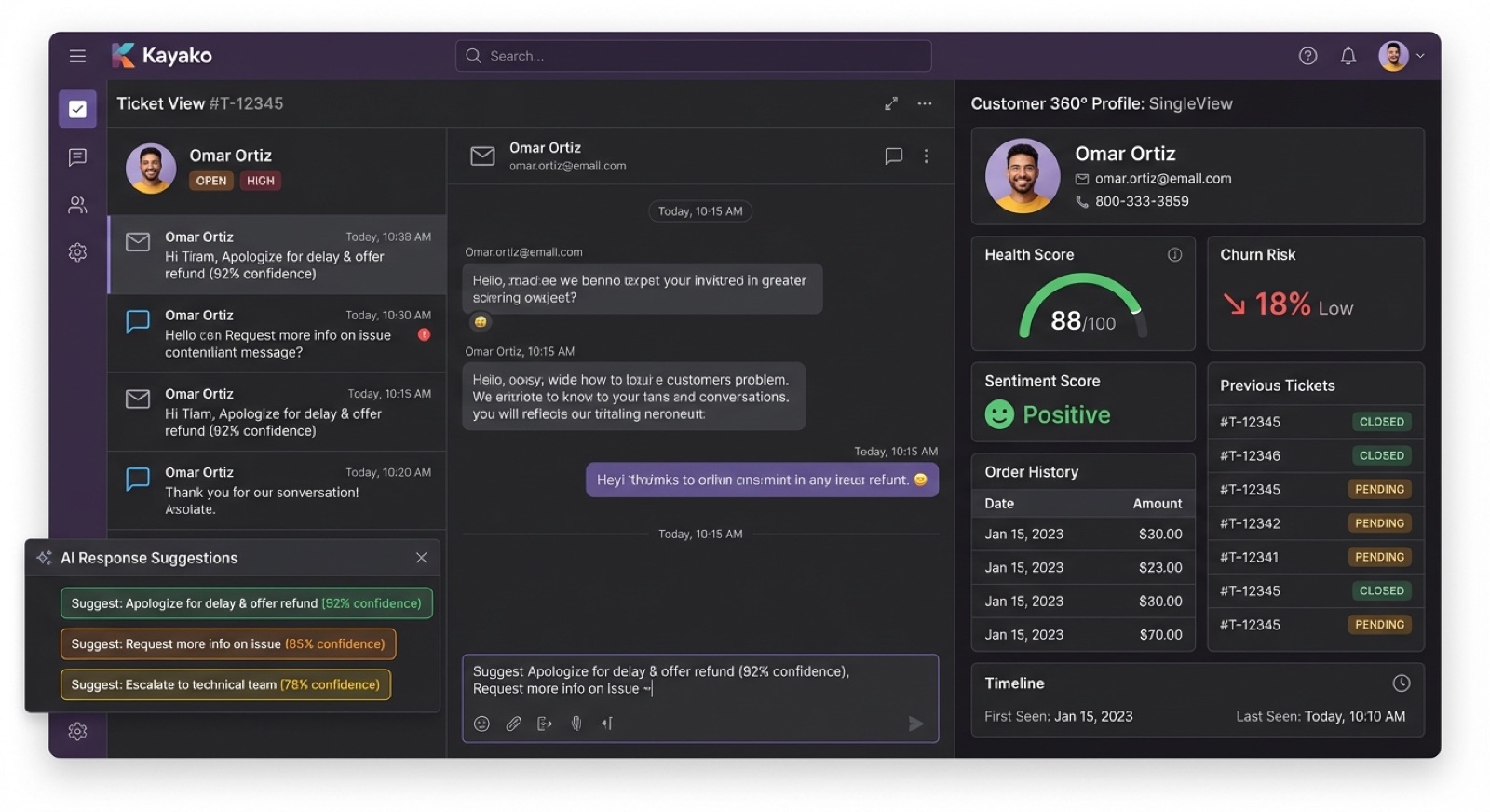The width and height of the screenshot is (1490, 812).
Task: Open the emoji picker in reply box
Action: pyautogui.click(x=481, y=724)
